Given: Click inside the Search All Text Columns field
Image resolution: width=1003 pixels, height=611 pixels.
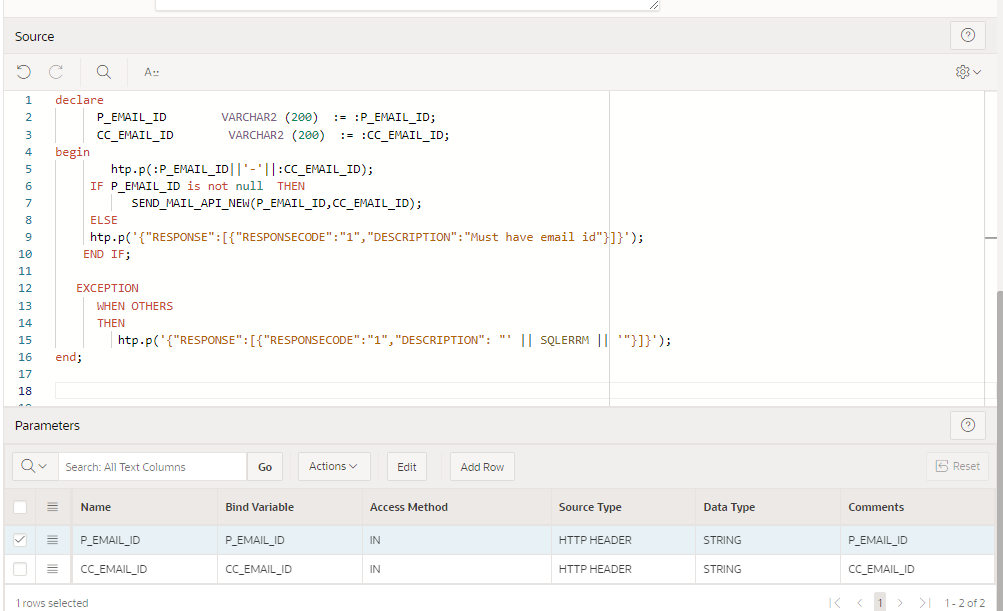Looking at the screenshot, I should point(151,466).
